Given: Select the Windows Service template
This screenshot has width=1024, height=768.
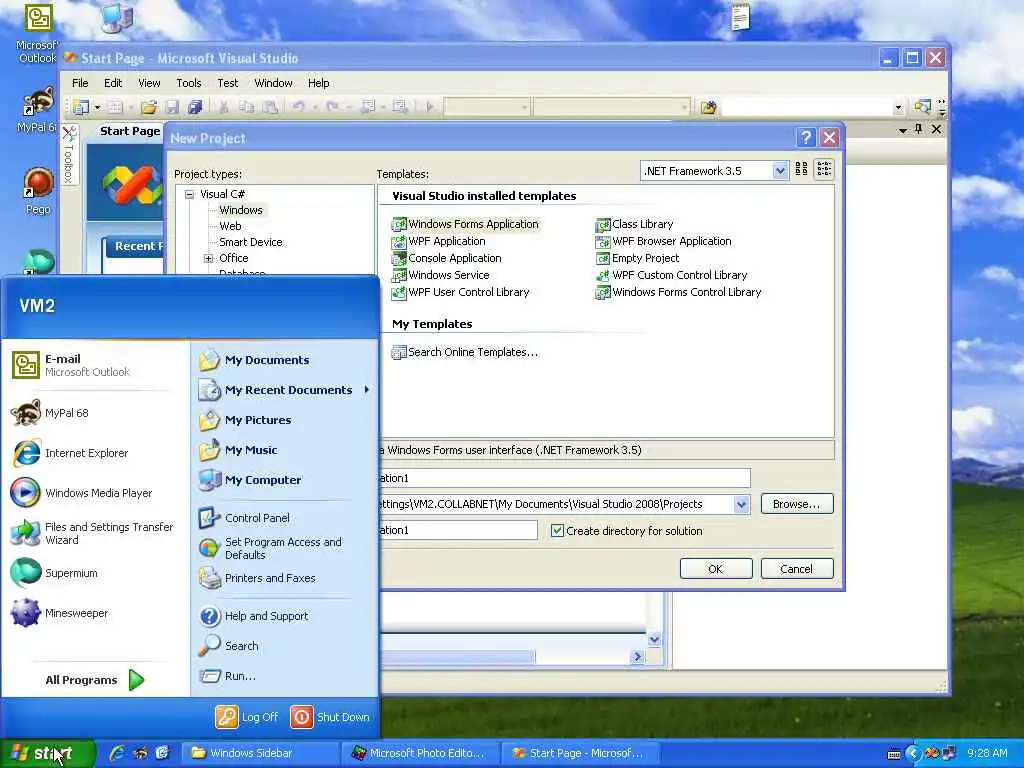Looking at the screenshot, I should click(x=440, y=275).
